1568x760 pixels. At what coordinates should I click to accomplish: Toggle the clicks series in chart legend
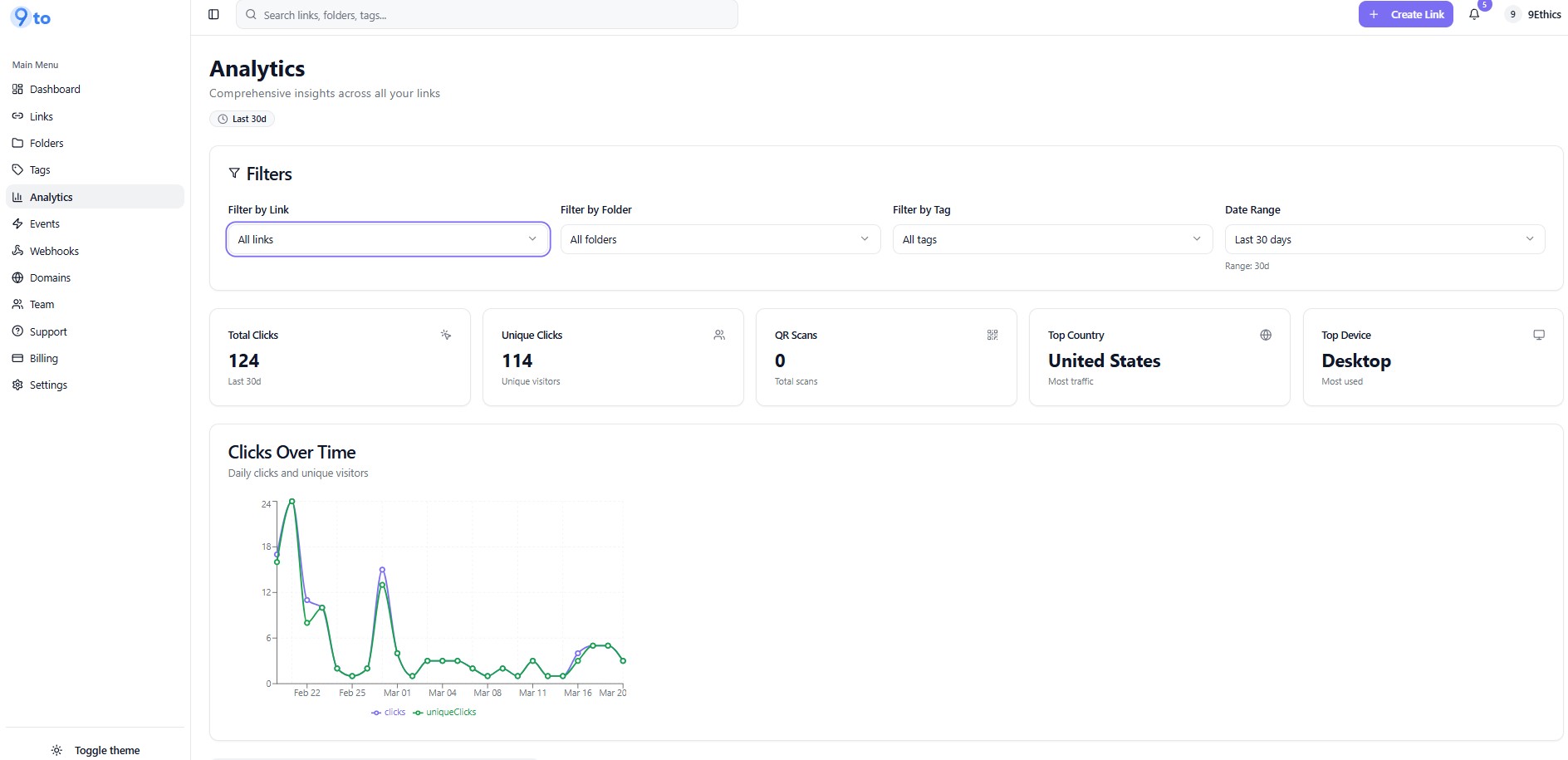(x=389, y=712)
